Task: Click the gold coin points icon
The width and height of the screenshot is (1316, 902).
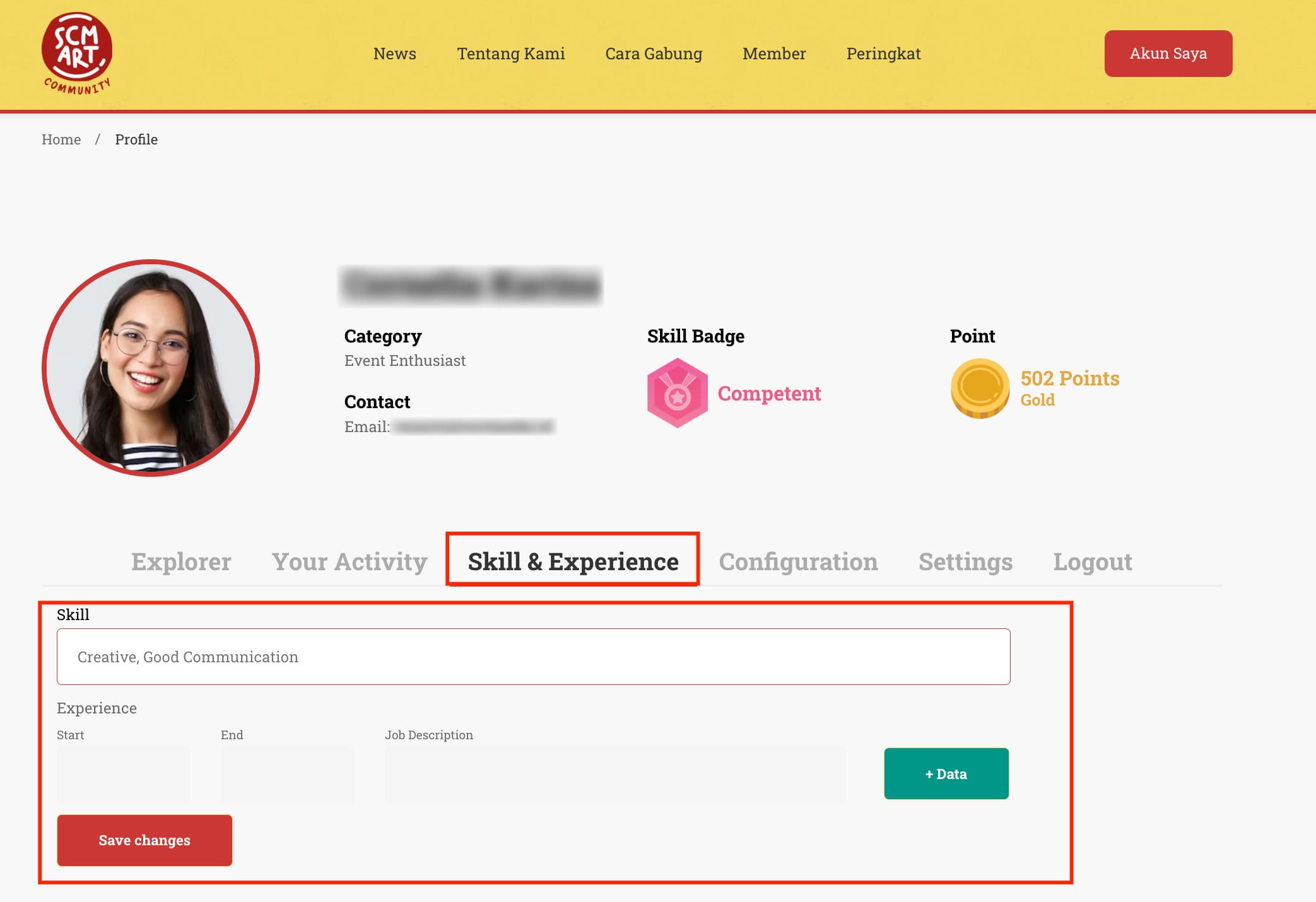Action: coord(980,388)
